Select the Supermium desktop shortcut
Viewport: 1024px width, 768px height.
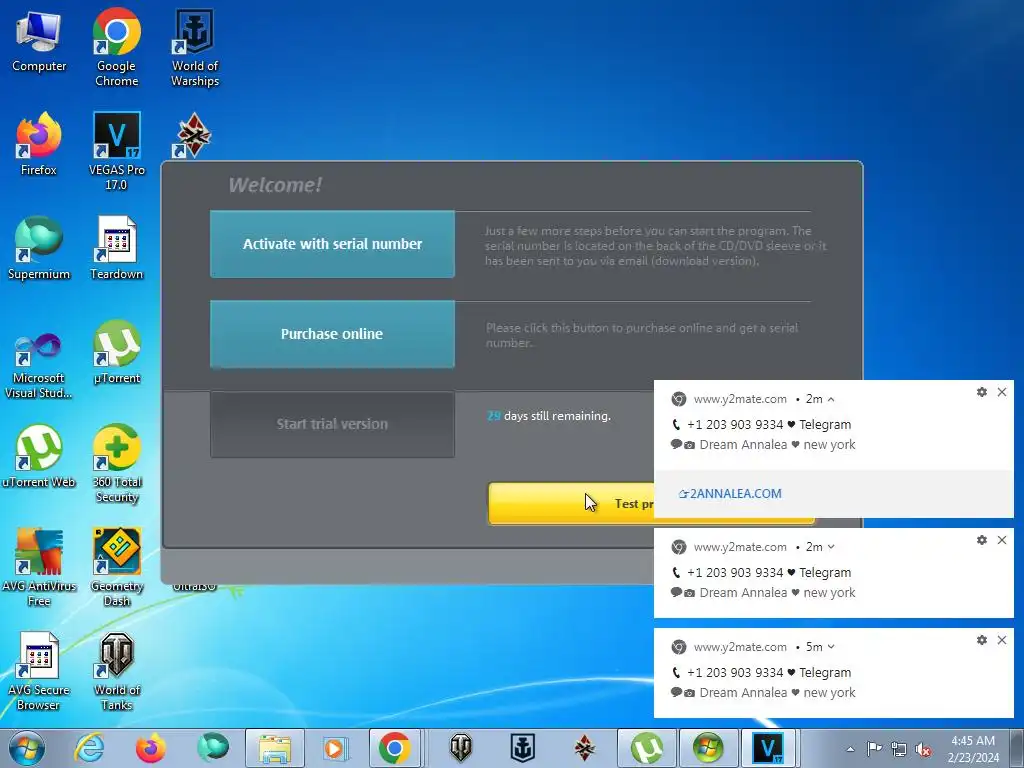[39, 248]
